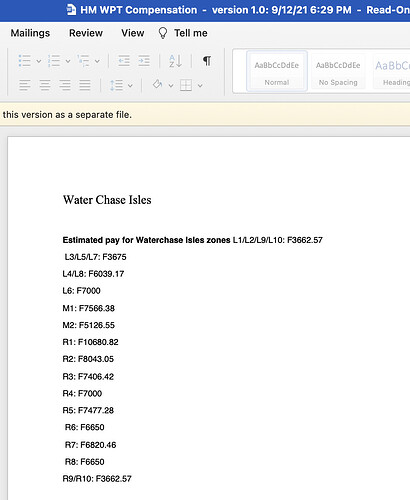Click the 'R1: F10680.82' line
The image size is (410, 500).
(90, 342)
